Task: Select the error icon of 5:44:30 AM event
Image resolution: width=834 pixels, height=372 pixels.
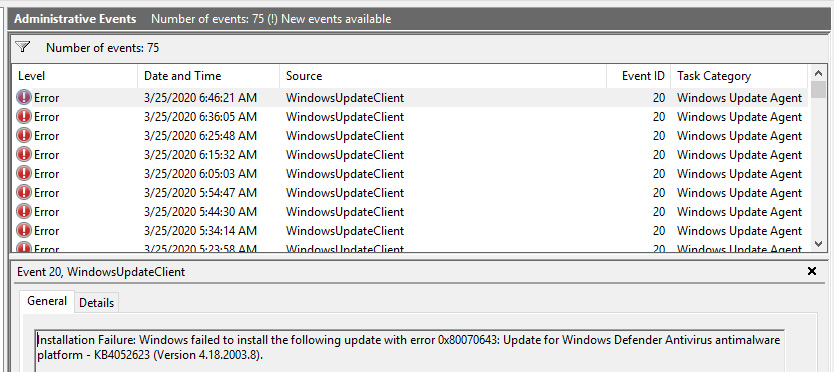Action: point(24,212)
